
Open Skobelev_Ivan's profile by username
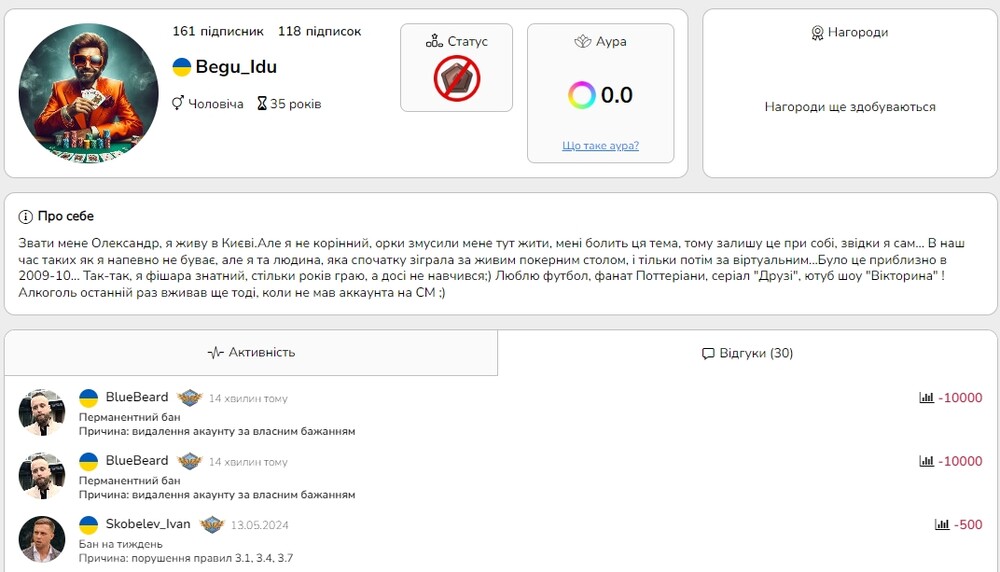(148, 524)
